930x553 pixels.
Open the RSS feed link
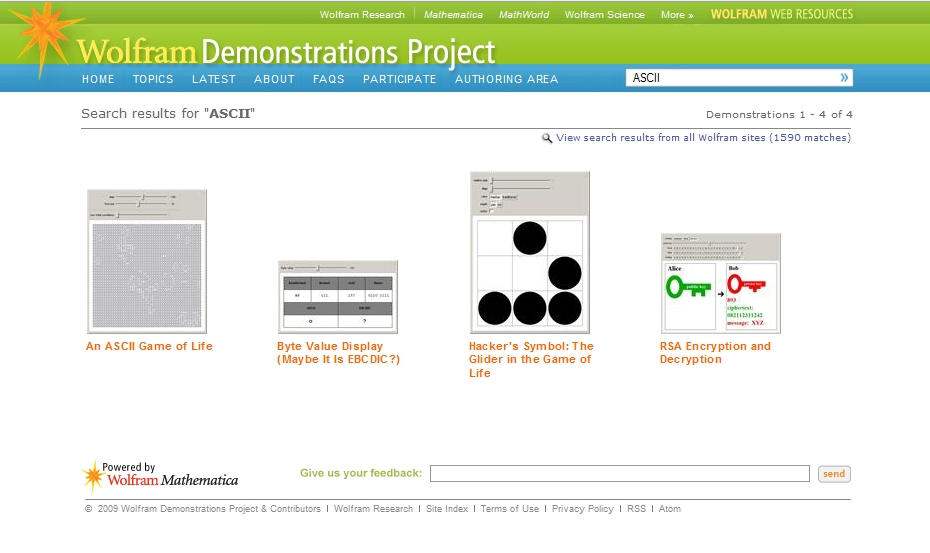click(x=636, y=509)
